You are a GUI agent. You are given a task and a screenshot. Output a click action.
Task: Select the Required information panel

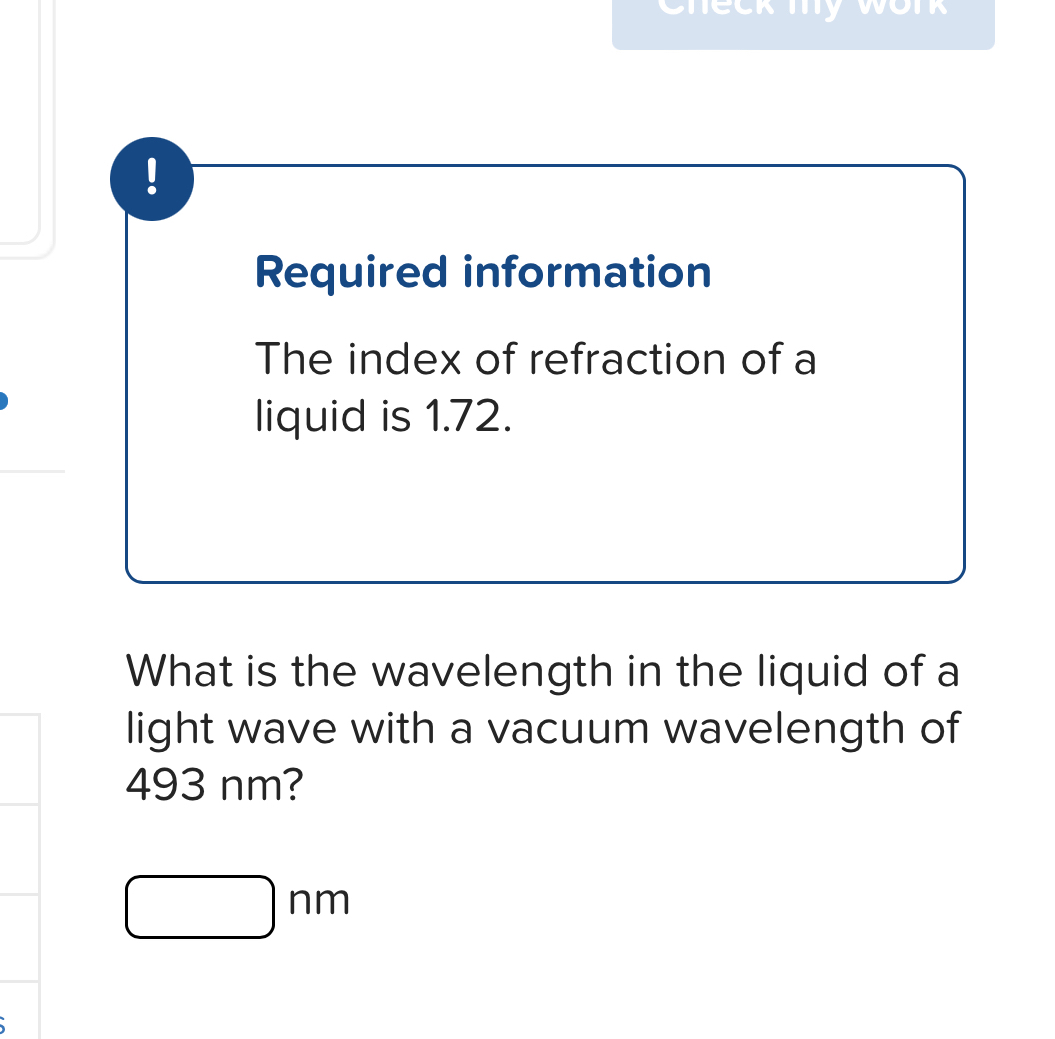pos(545,374)
